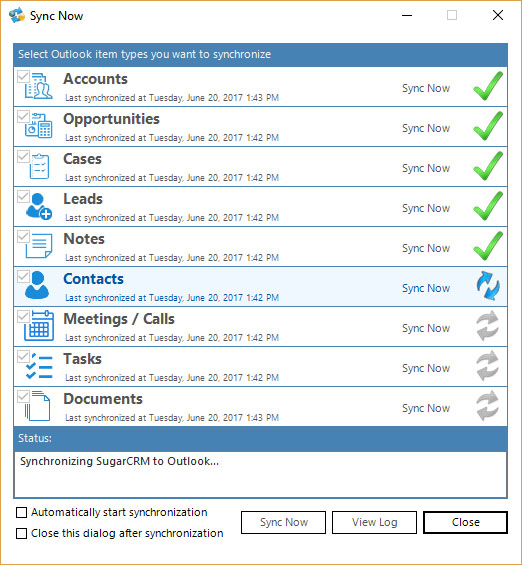
Task: Click inside the Status message box
Action: click(260, 475)
